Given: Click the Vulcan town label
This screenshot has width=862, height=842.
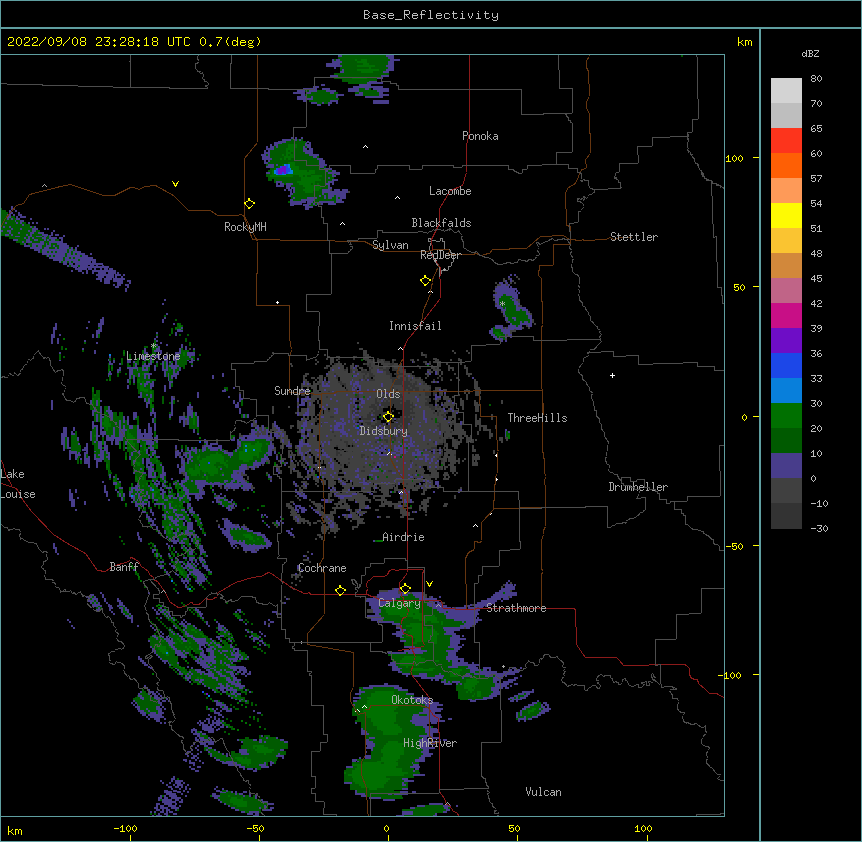Looking at the screenshot, I should [x=543, y=792].
